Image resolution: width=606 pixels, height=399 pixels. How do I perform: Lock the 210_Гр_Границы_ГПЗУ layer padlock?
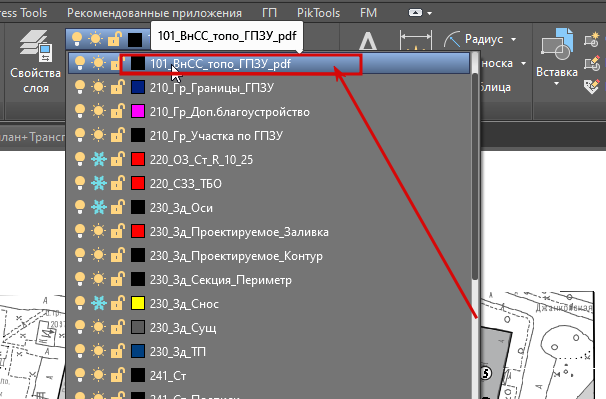(117, 87)
